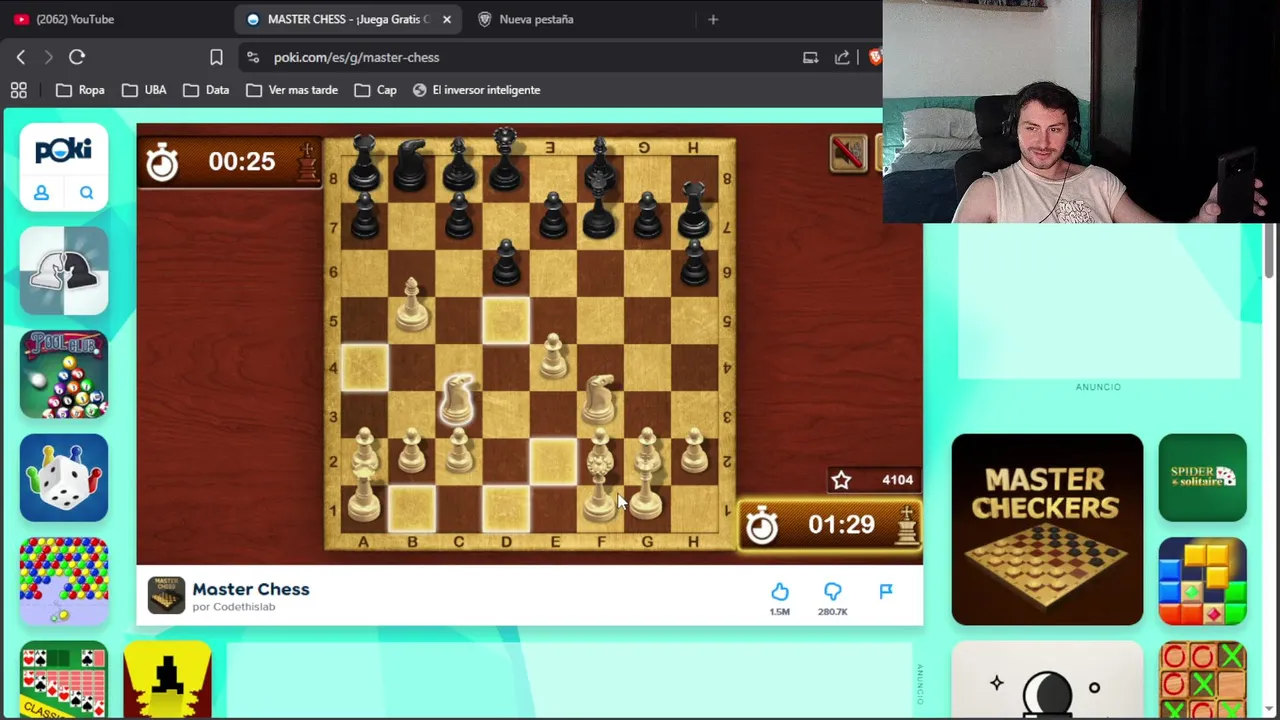
Task: Click the address bar URL
Action: [356, 57]
